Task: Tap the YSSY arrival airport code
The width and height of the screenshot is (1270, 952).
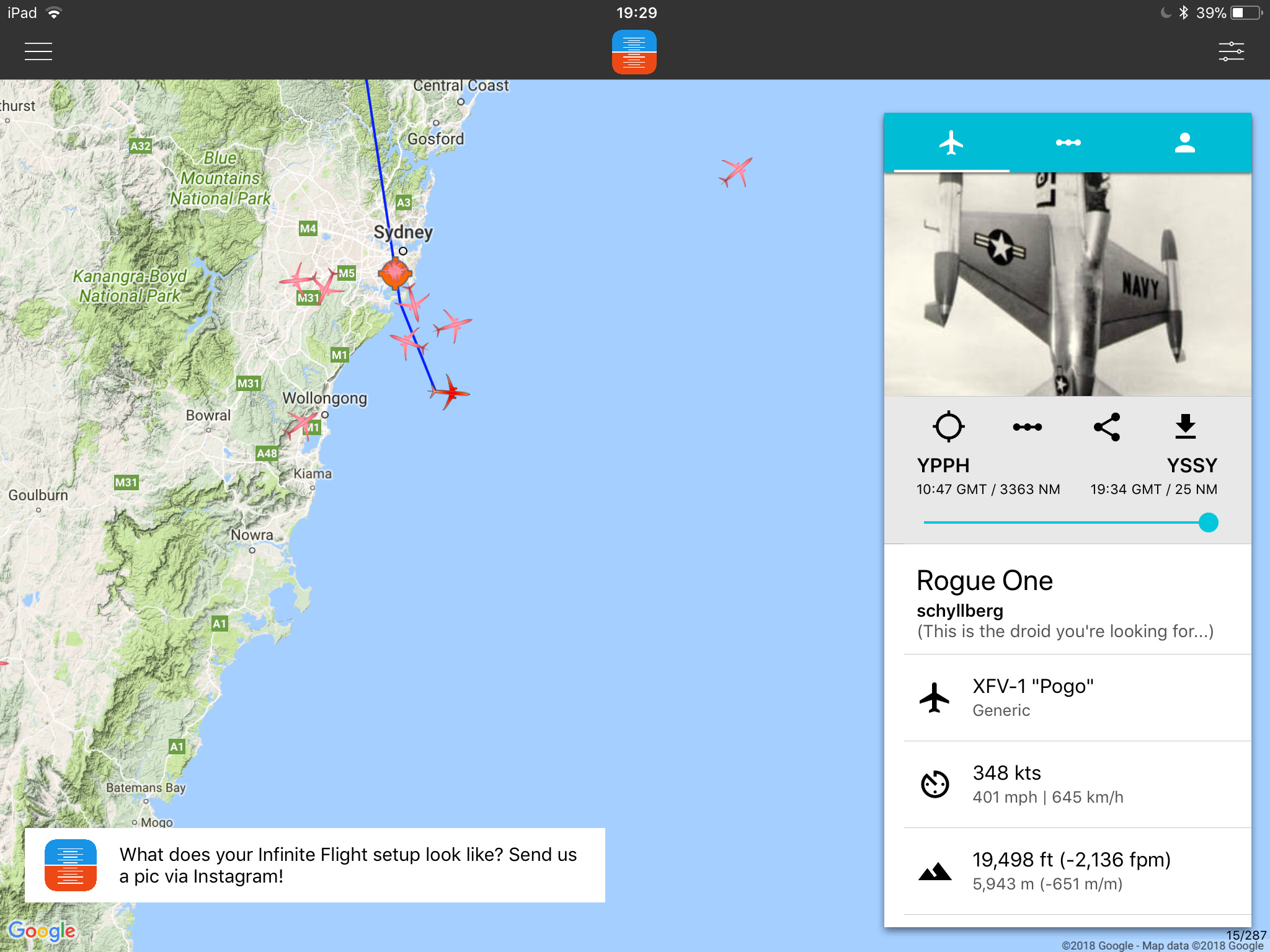Action: coord(1191,465)
